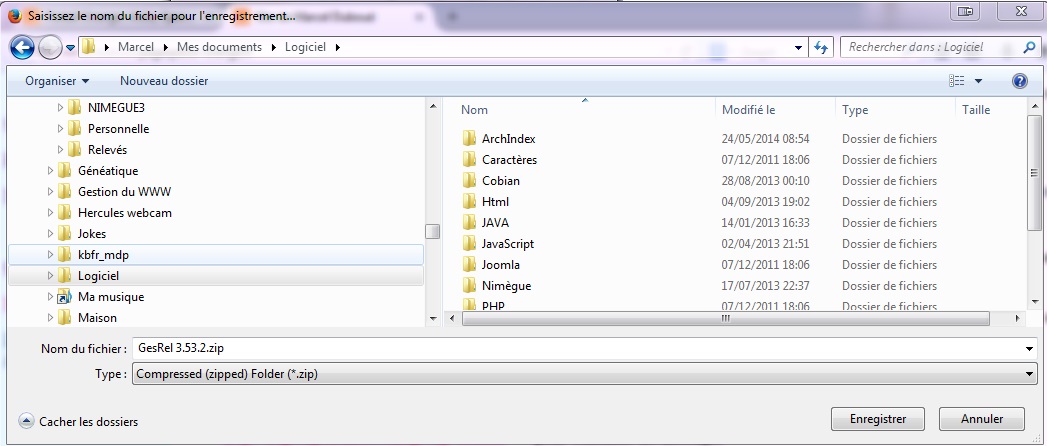Click date 02/04/2013 21:51 cell
The width and height of the screenshot is (1047, 446).
[765, 244]
